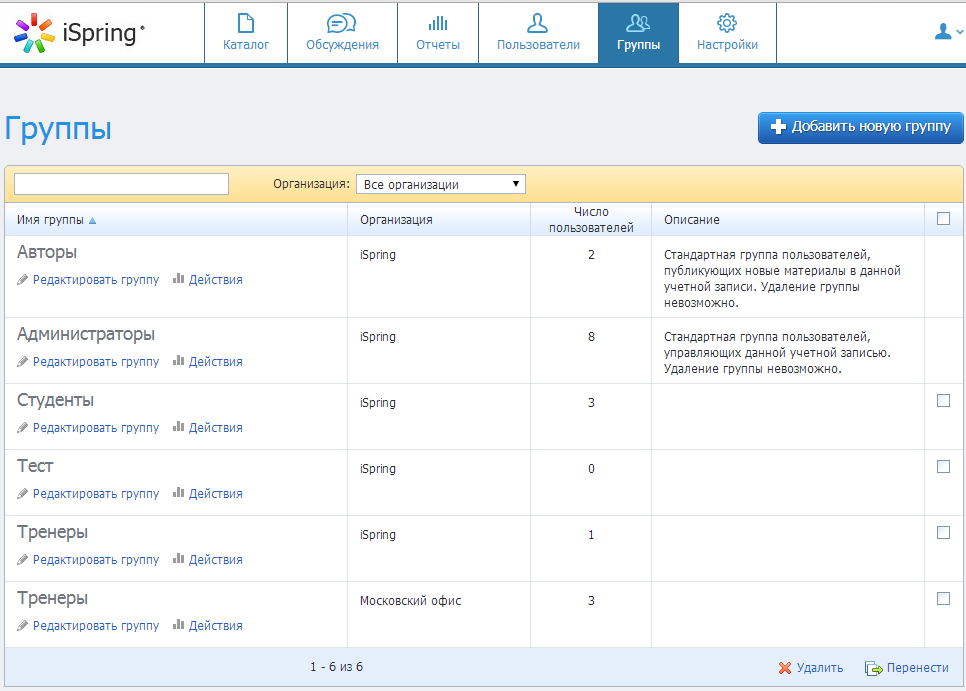Open the Отчеты tab
The height and width of the screenshot is (691, 966).
tap(438, 33)
